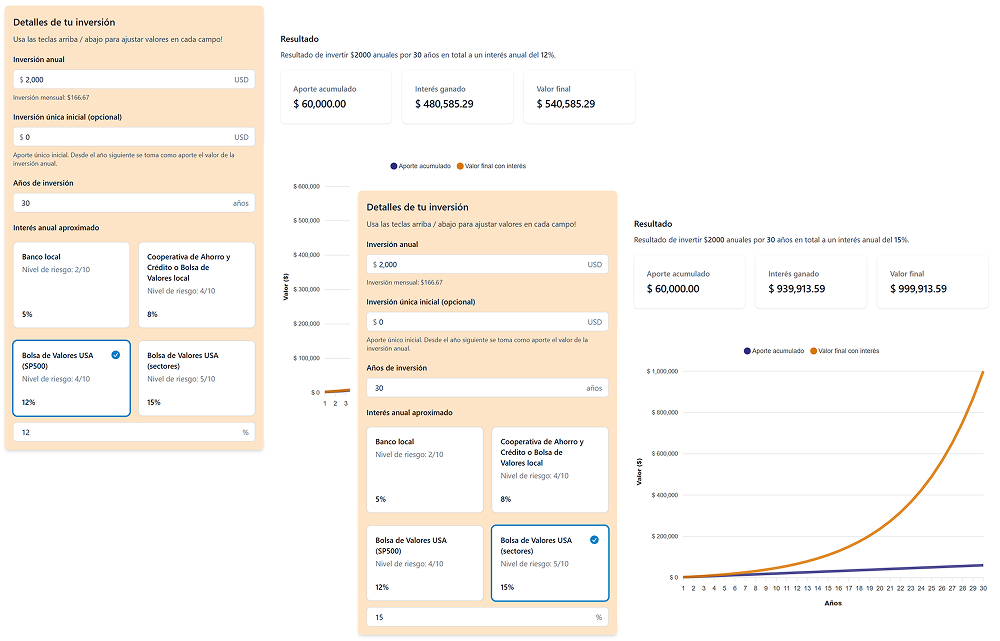Select "Bolsa de Valores USA (sectores)" in the left calculator
The height and width of the screenshot is (641, 1000).
[x=196, y=378]
